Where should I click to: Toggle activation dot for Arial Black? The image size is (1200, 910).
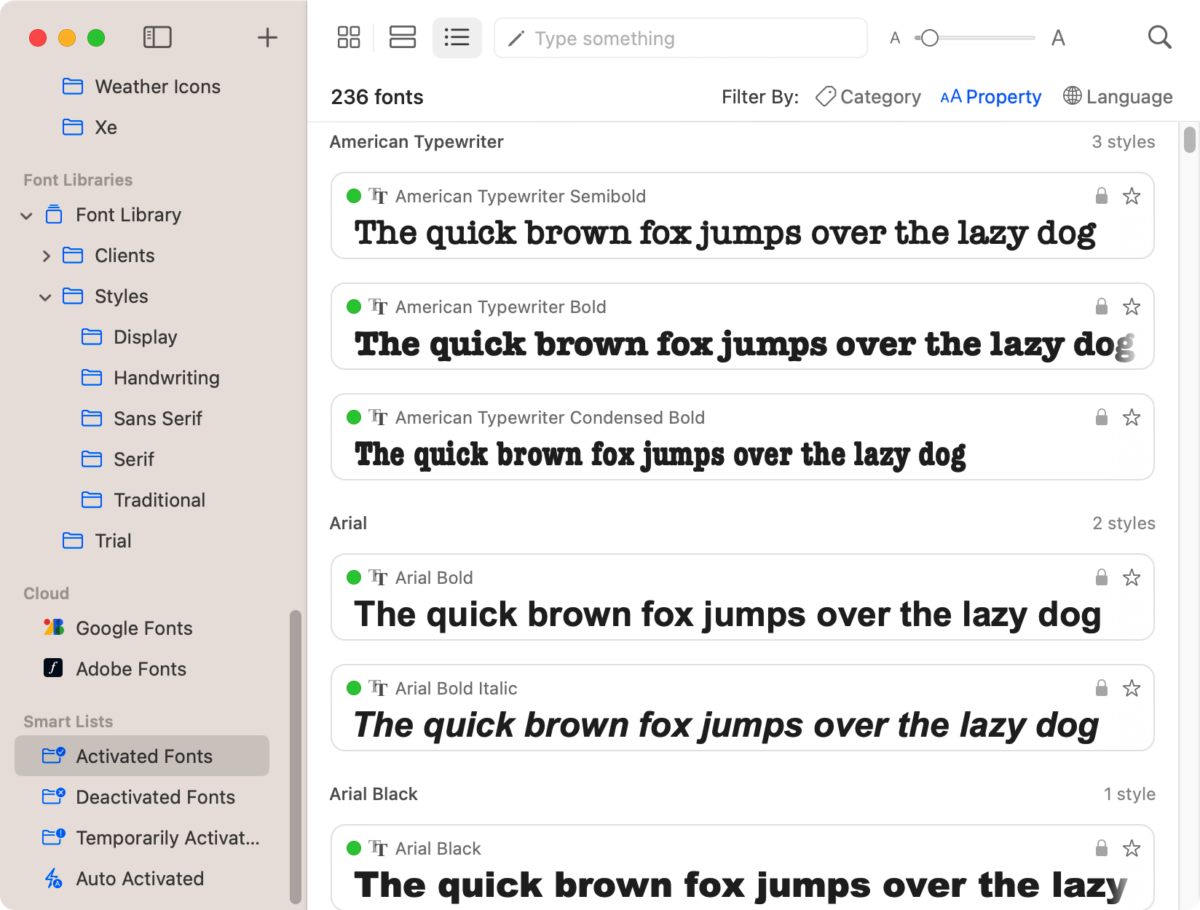click(353, 848)
